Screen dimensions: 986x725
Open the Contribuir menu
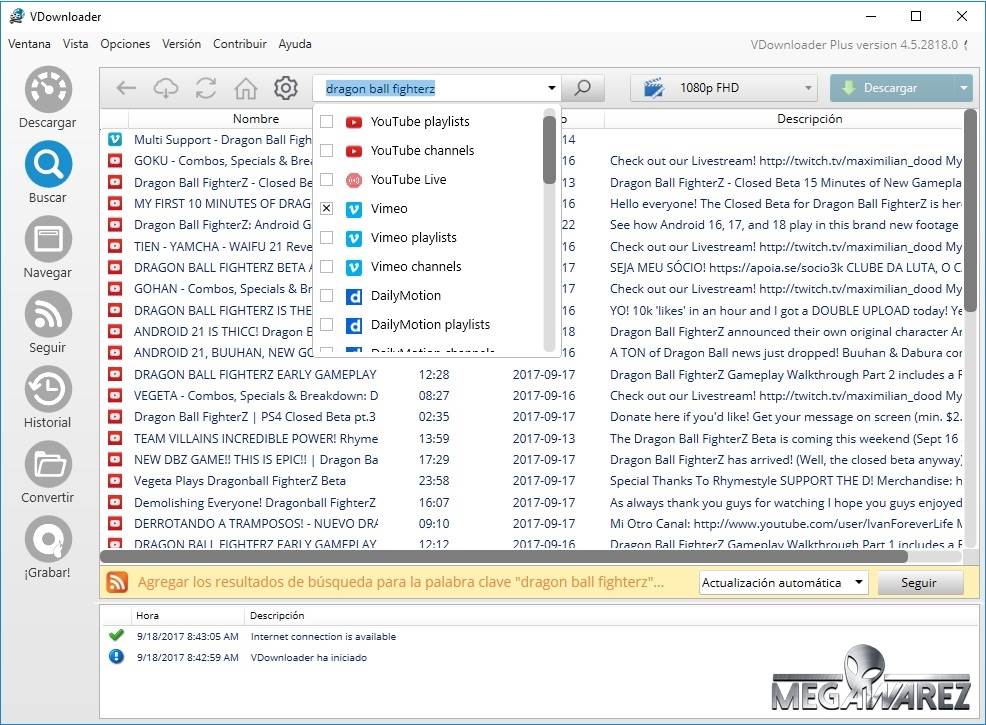(x=240, y=44)
